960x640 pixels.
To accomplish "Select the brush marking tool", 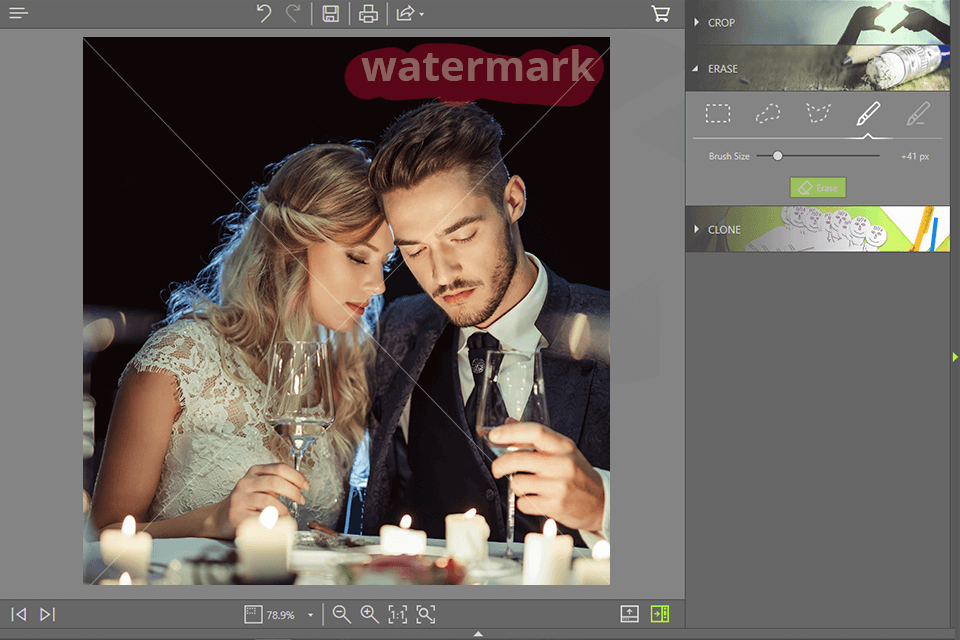I will (869, 113).
